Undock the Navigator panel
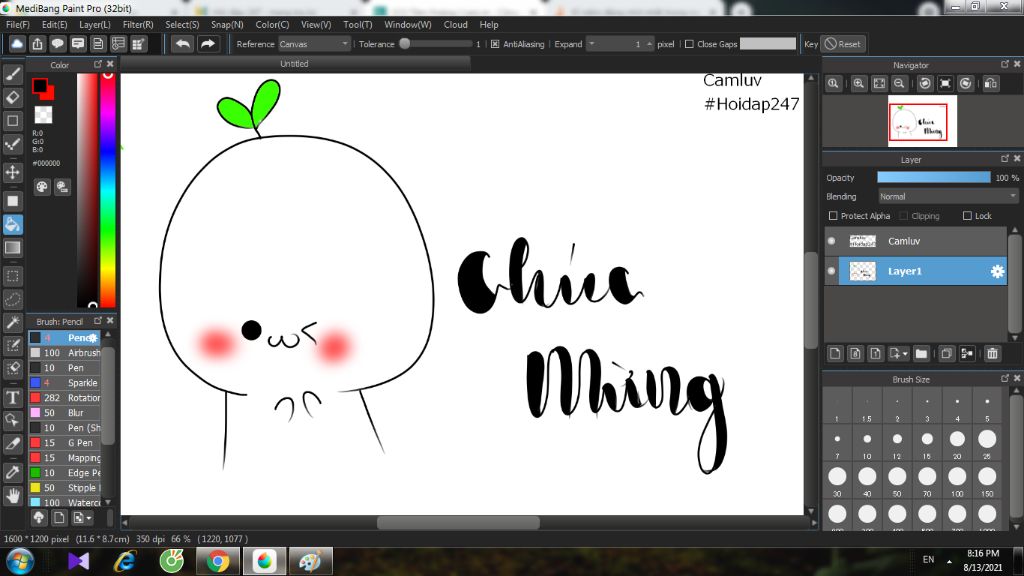The width and height of the screenshot is (1024, 576). pyautogui.click(x=1004, y=64)
